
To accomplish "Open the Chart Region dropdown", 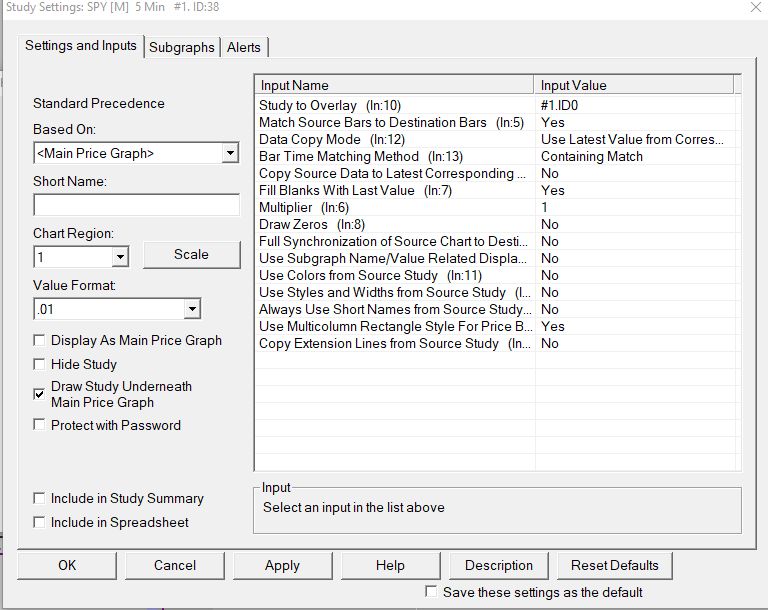I will [120, 257].
